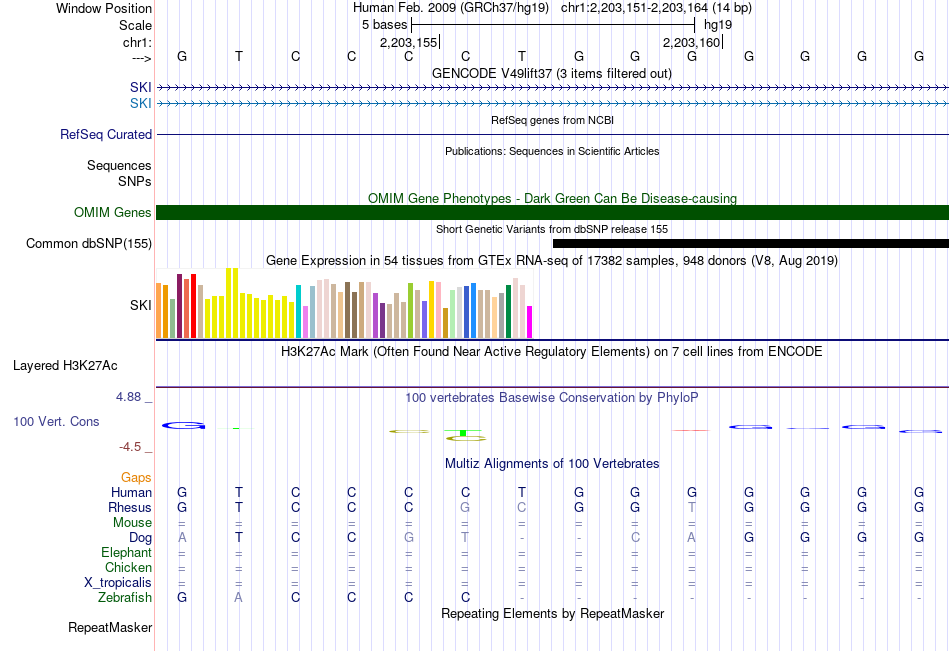Click the Gaps label in Multiz track
Viewport: 950px width, 651px height.
tap(136, 478)
